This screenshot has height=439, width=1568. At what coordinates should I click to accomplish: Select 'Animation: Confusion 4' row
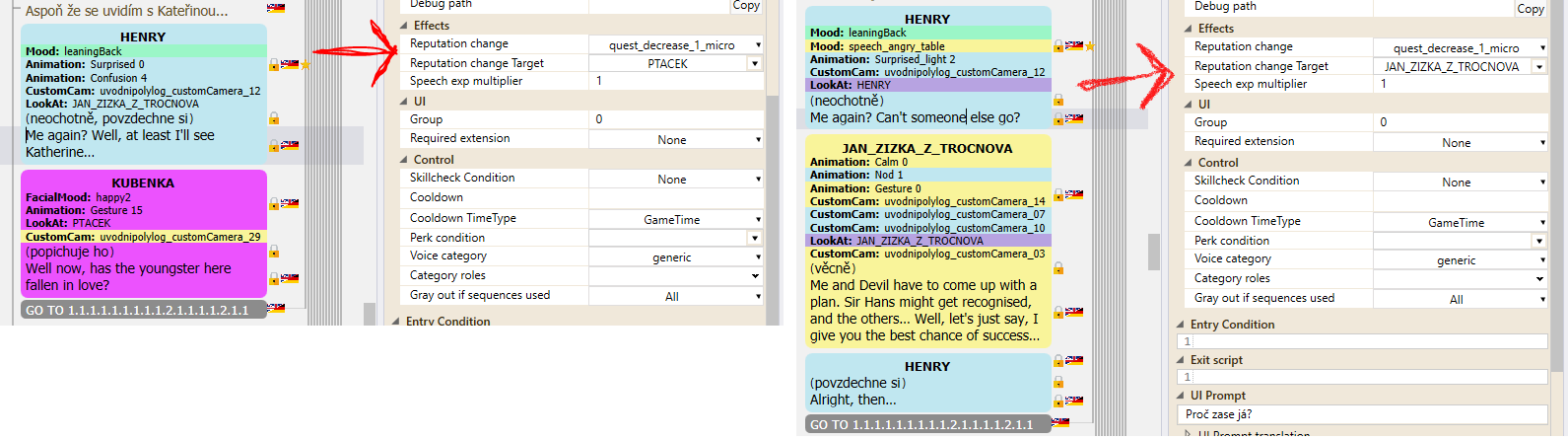coord(143,78)
